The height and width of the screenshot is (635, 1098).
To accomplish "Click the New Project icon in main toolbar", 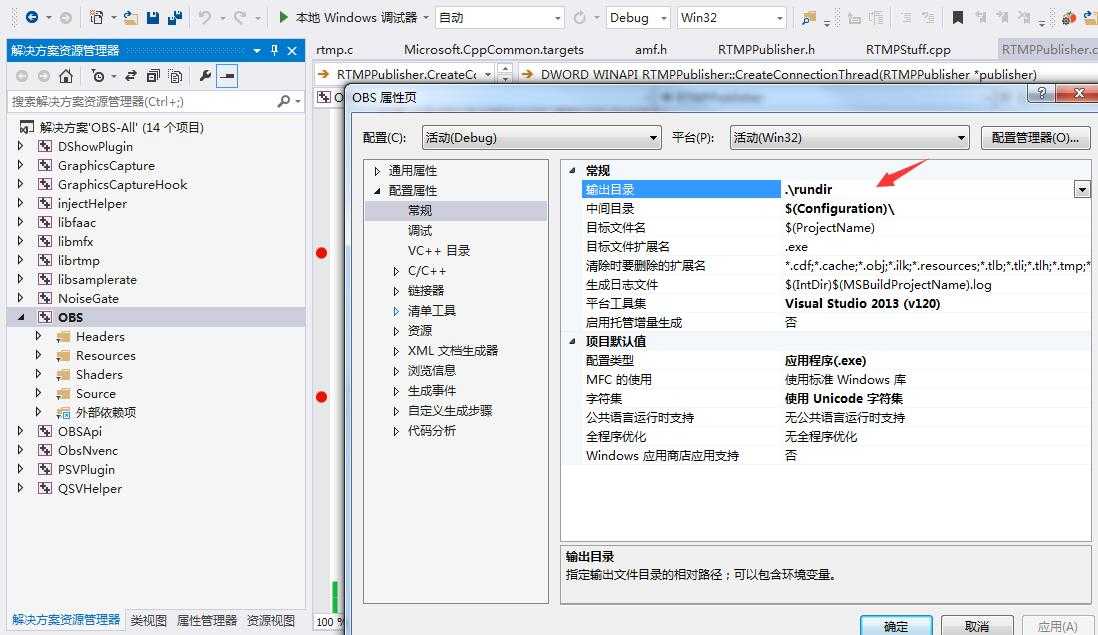I will 97,18.
